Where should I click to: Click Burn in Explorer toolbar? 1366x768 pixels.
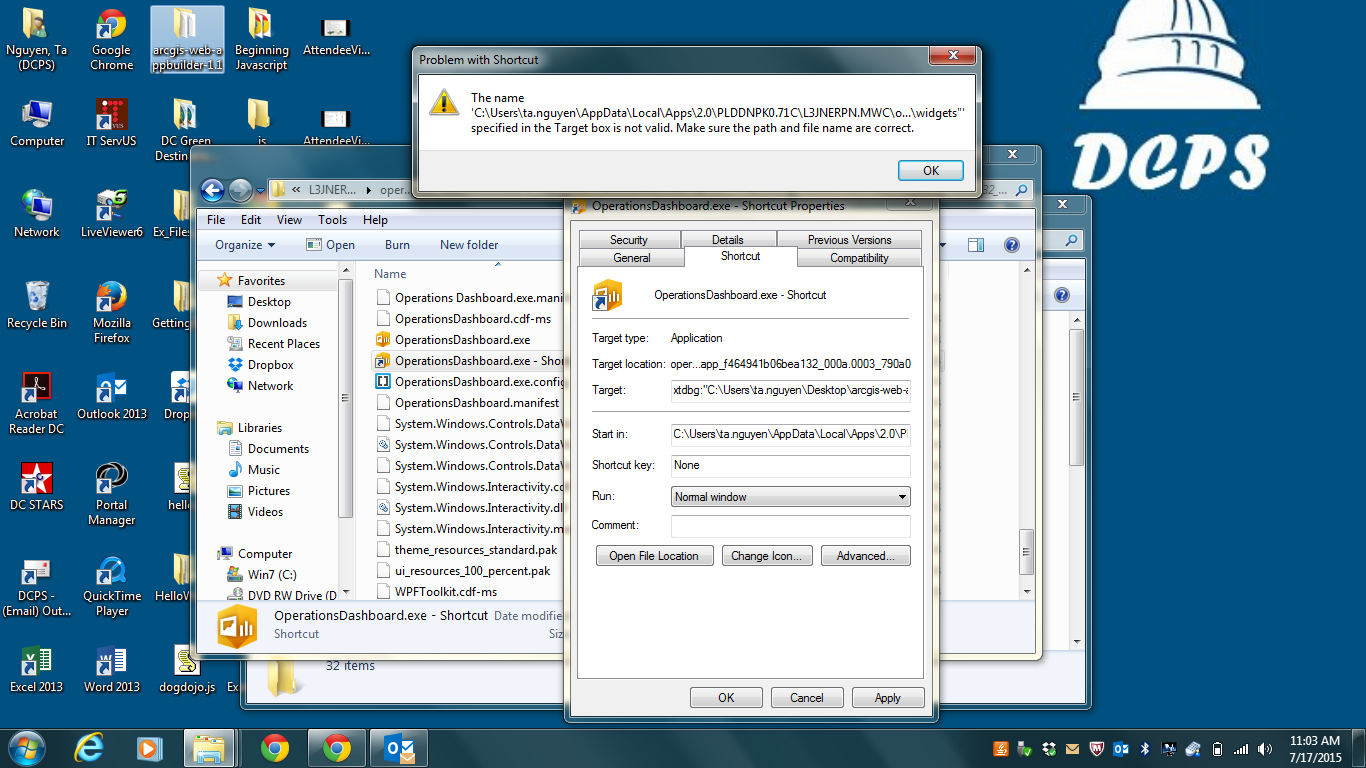coord(397,245)
